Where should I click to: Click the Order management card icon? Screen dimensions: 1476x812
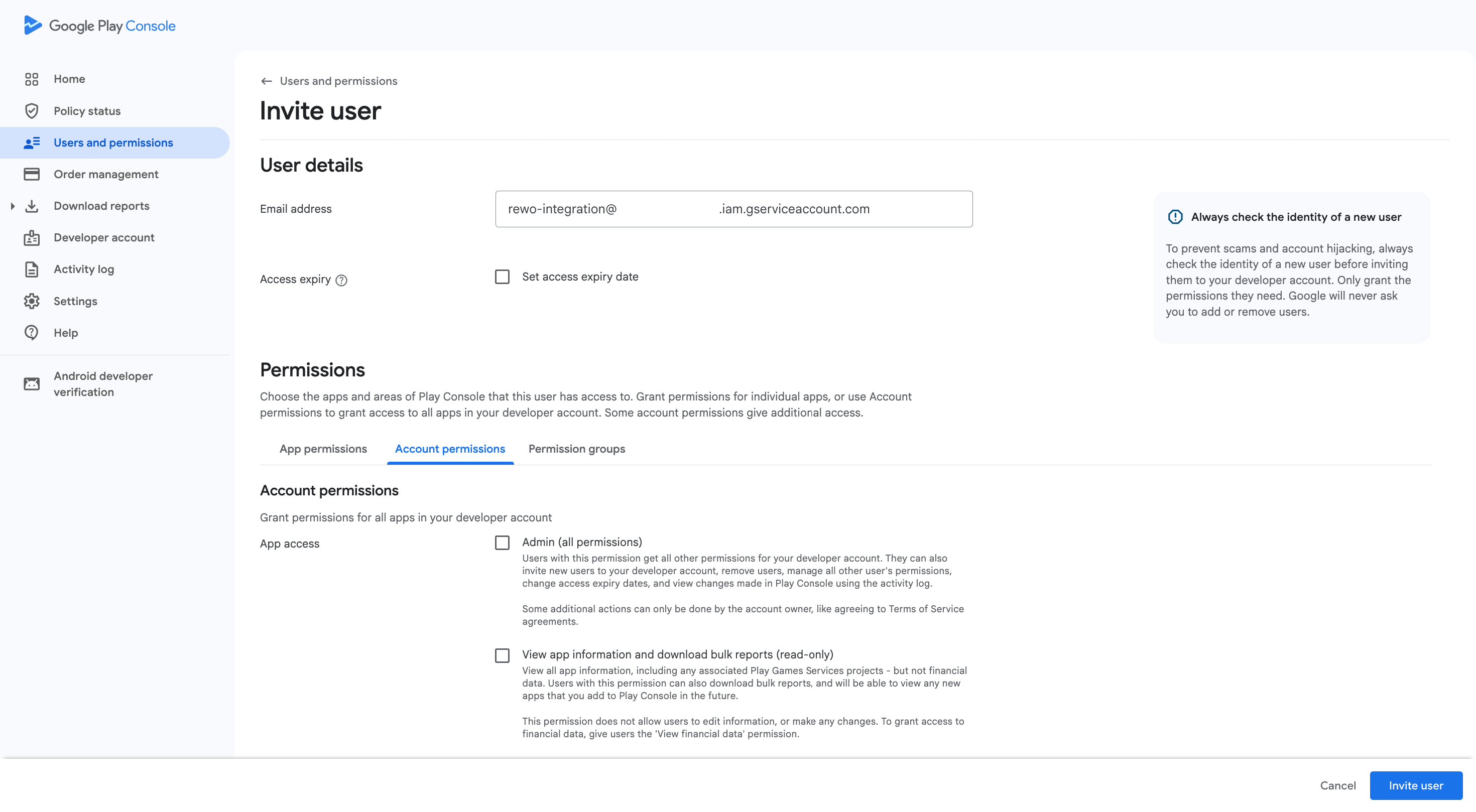click(x=32, y=174)
